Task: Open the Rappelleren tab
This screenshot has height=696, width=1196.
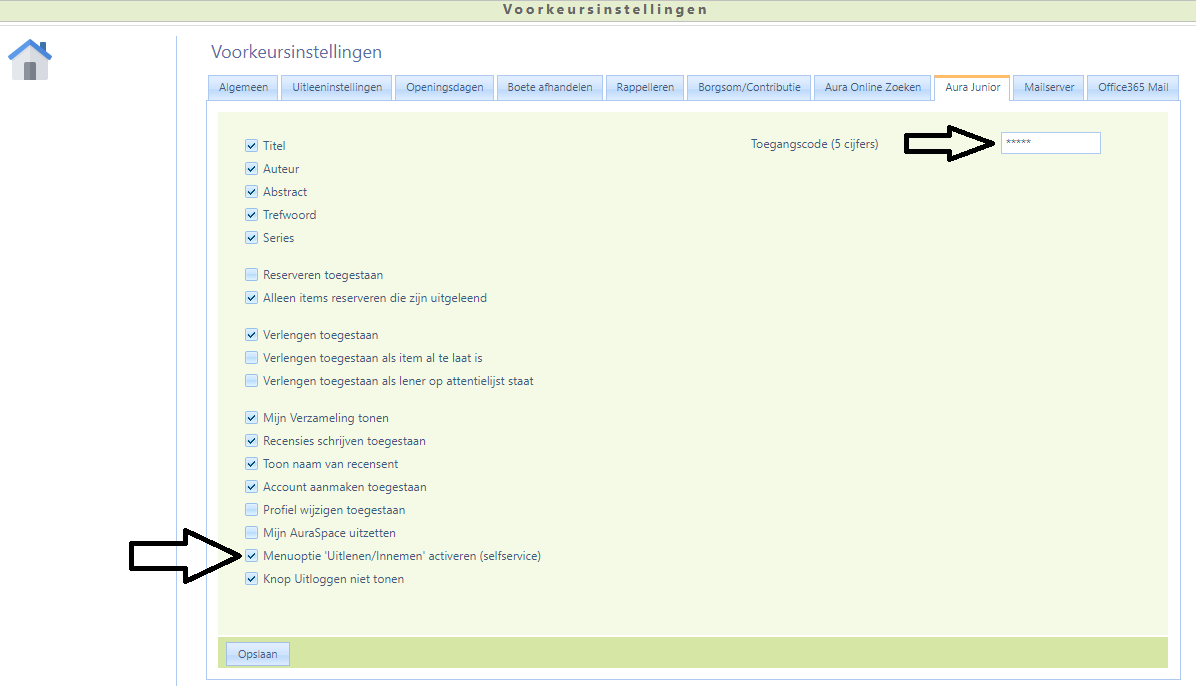Action: click(x=645, y=88)
